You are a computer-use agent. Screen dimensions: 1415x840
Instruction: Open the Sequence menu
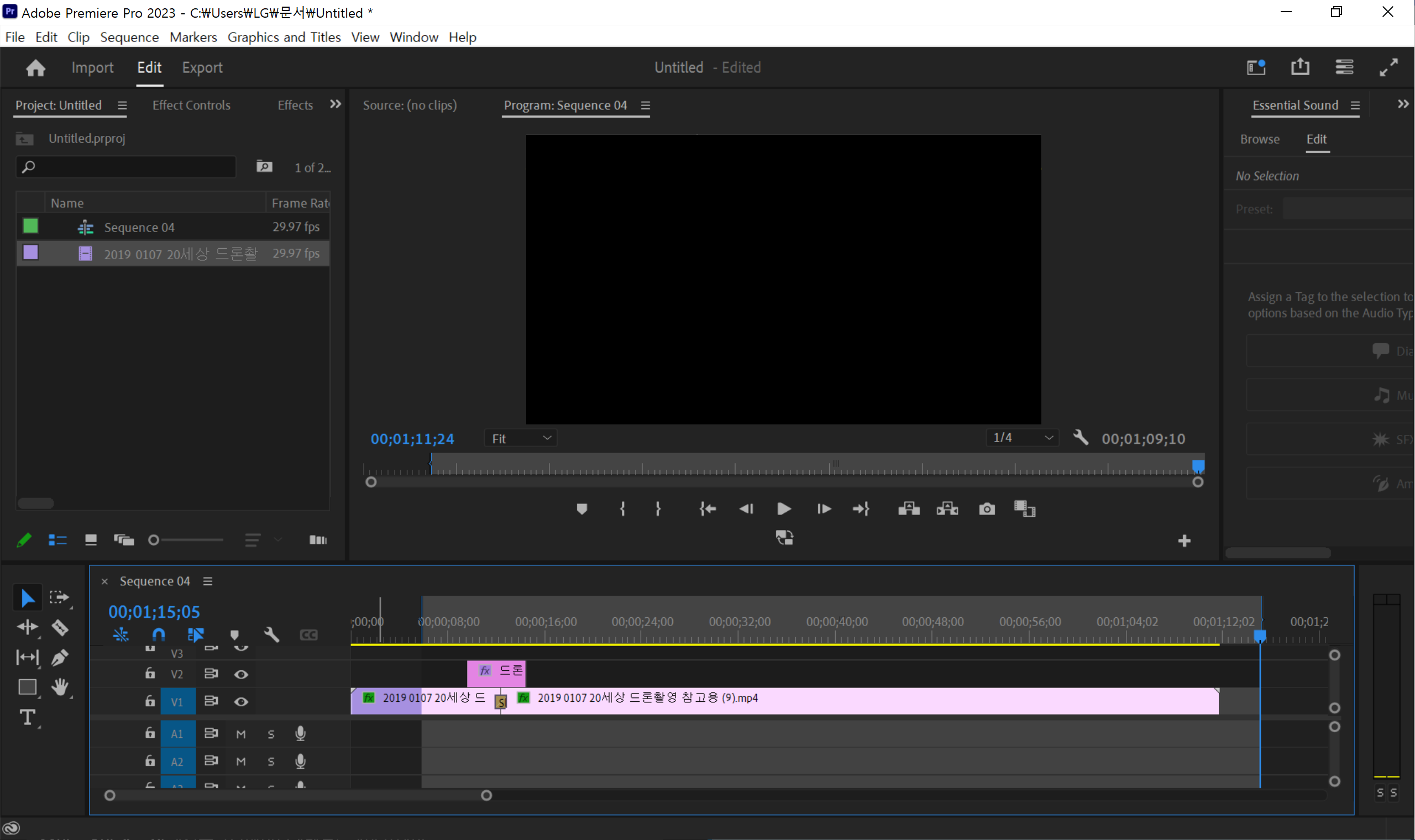pyautogui.click(x=129, y=38)
